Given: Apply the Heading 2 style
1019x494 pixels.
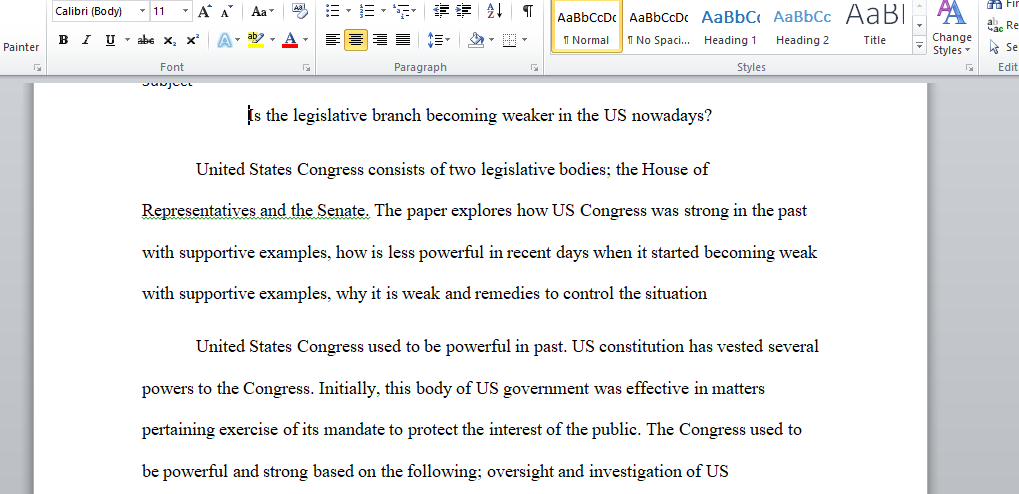Looking at the screenshot, I should coord(803,27).
